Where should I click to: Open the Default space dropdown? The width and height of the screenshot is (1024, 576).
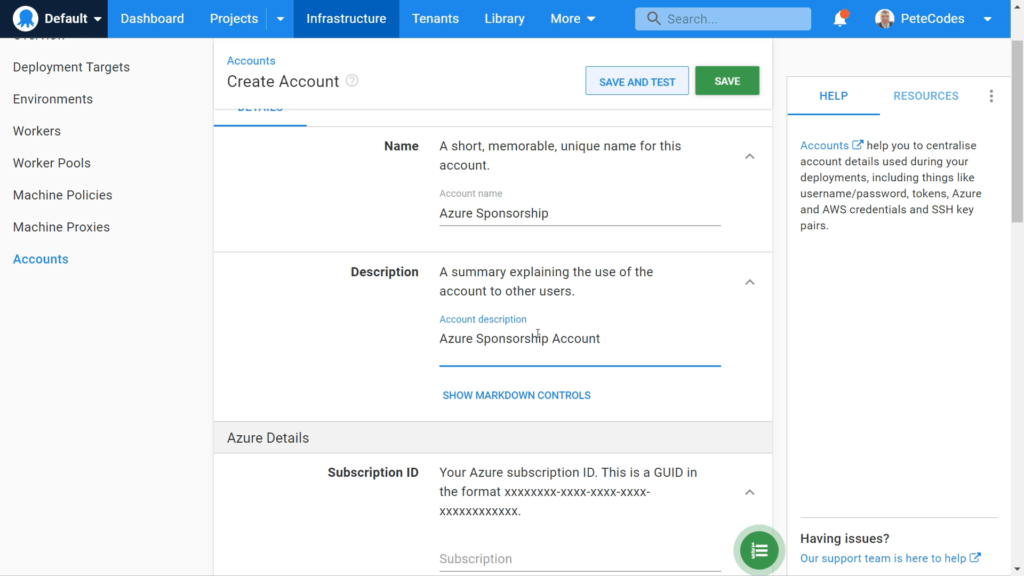(72, 18)
